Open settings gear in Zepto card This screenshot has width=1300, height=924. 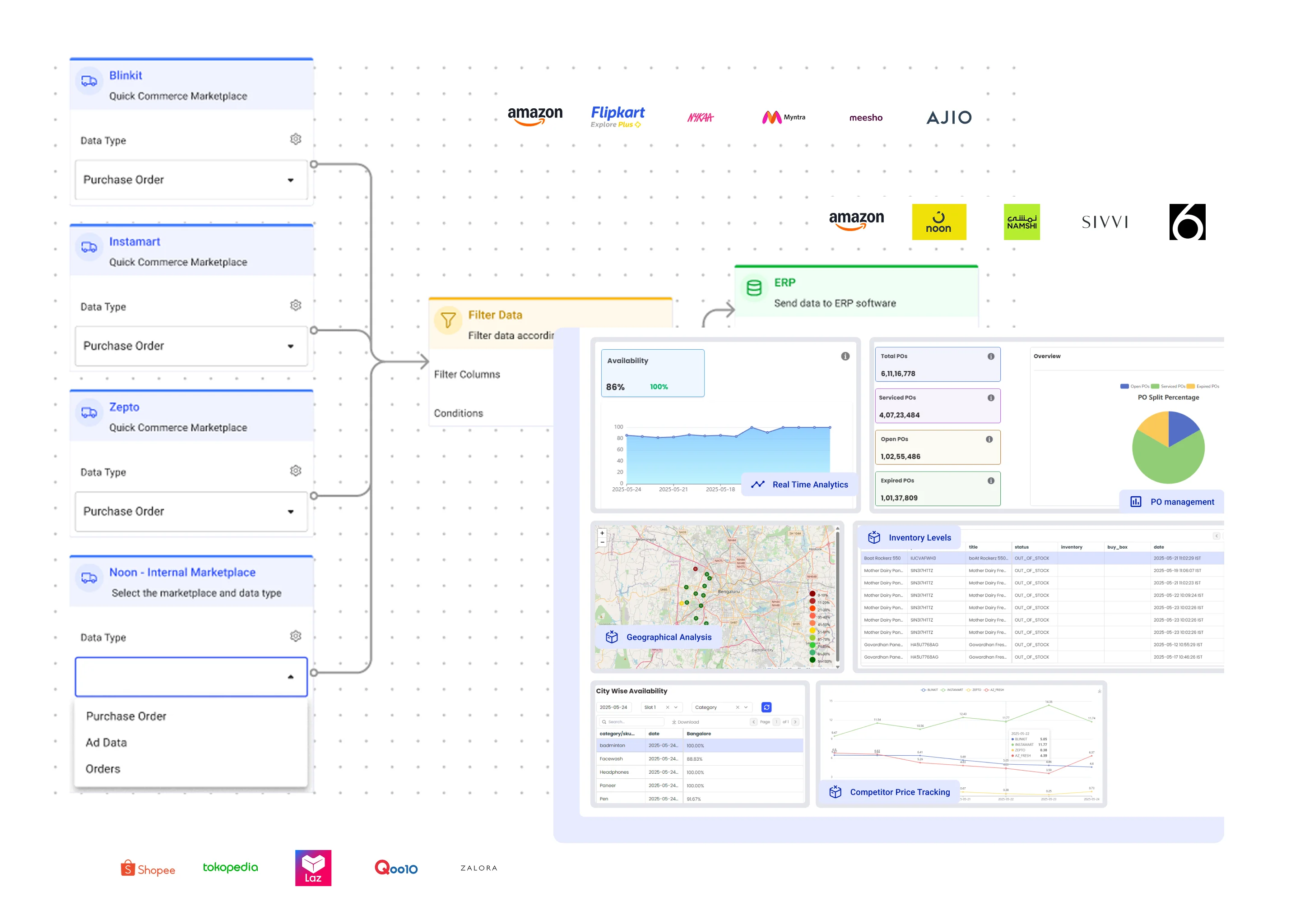(295, 471)
